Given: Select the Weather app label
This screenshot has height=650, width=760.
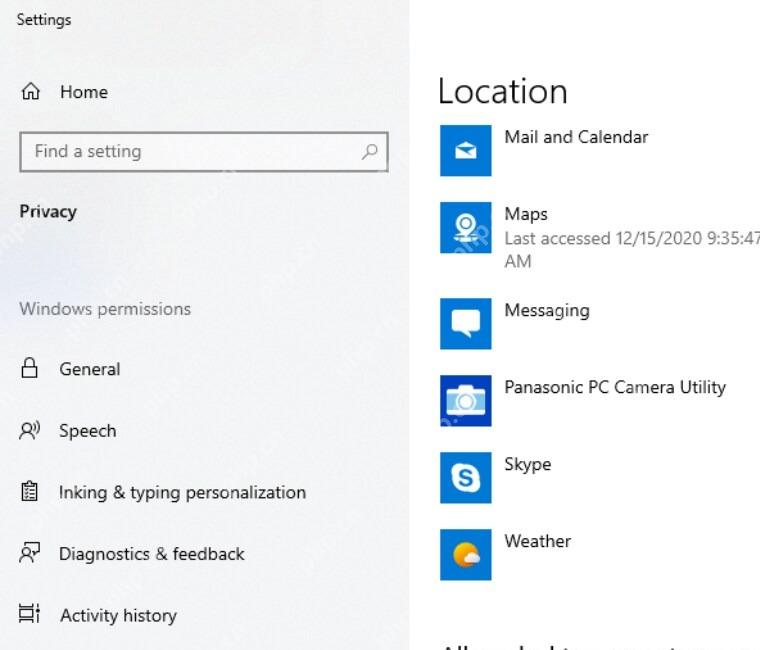Looking at the screenshot, I should coord(538,541).
